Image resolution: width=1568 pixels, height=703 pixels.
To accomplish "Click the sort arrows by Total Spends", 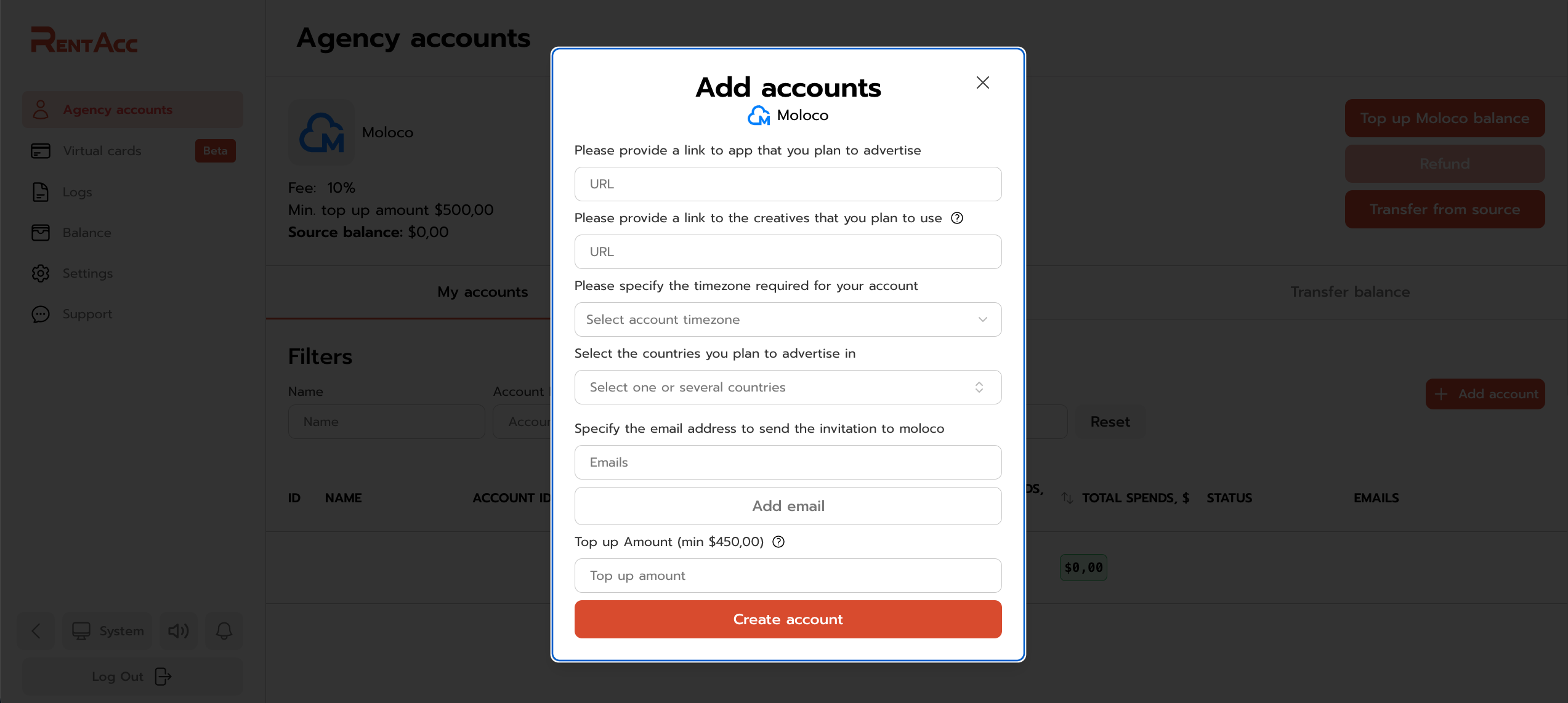I will click(x=1067, y=498).
